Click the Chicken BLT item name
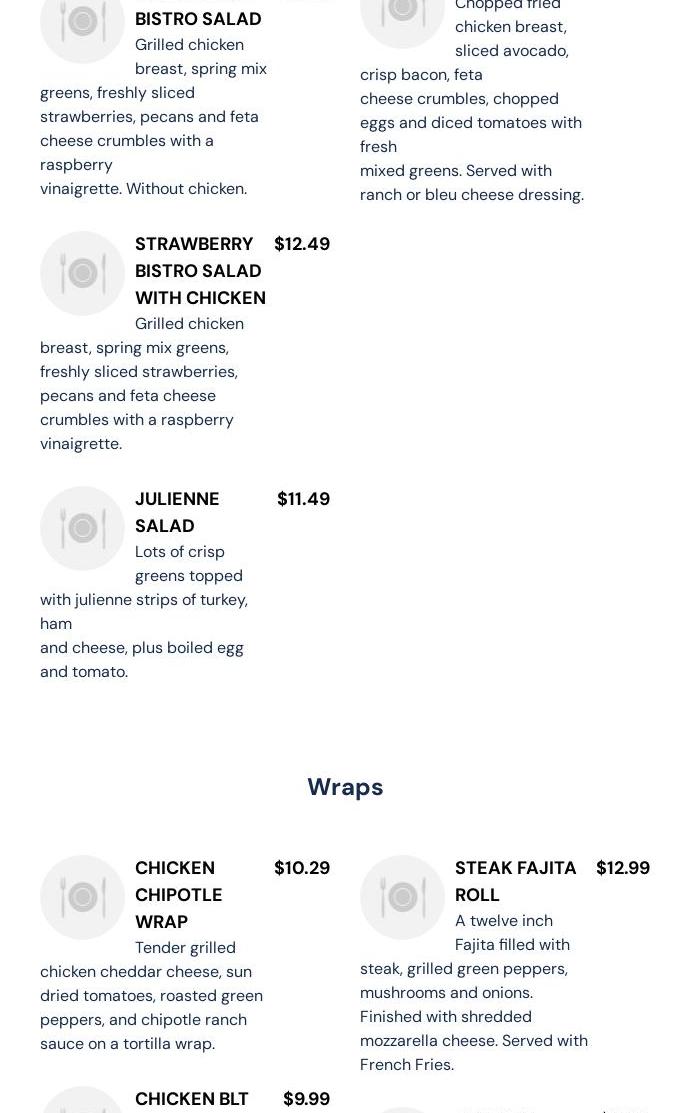 [191, 1098]
